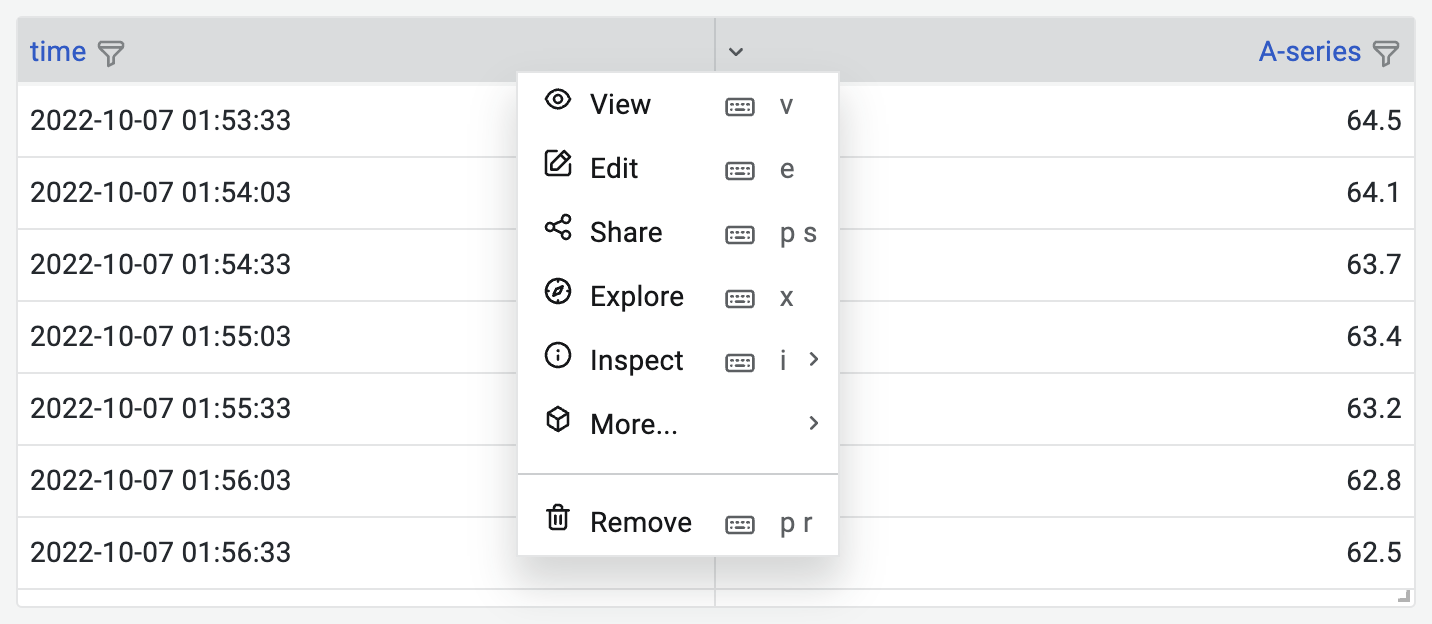Select the share-nodes icon next to Share
This screenshot has height=624, width=1432.
point(557,227)
